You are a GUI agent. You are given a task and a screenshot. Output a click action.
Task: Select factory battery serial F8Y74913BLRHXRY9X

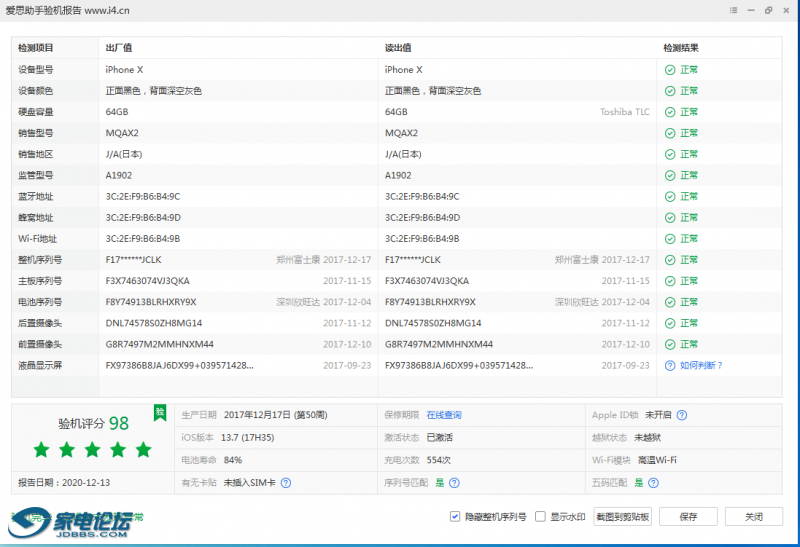pyautogui.click(x=151, y=303)
